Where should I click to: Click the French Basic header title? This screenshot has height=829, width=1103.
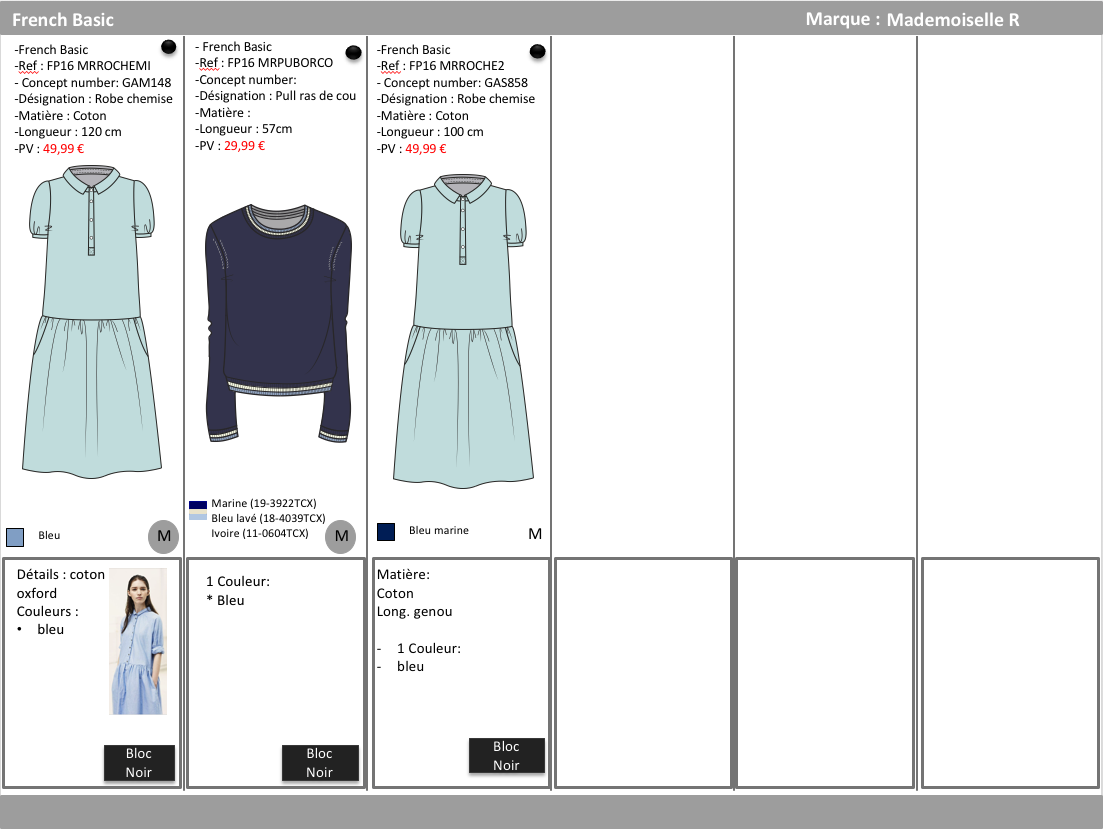click(x=63, y=20)
